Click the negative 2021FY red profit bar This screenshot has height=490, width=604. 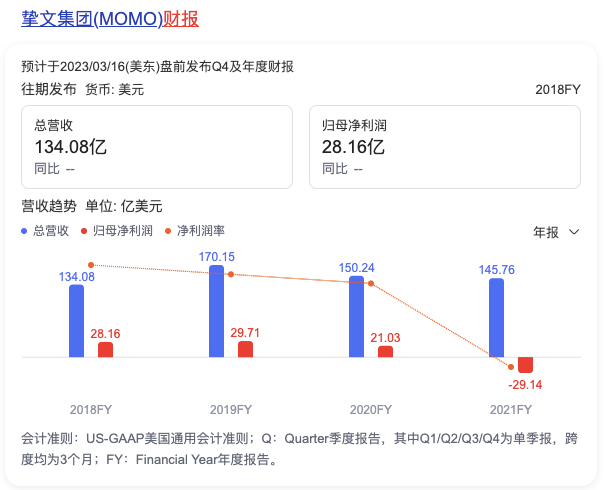click(x=525, y=365)
